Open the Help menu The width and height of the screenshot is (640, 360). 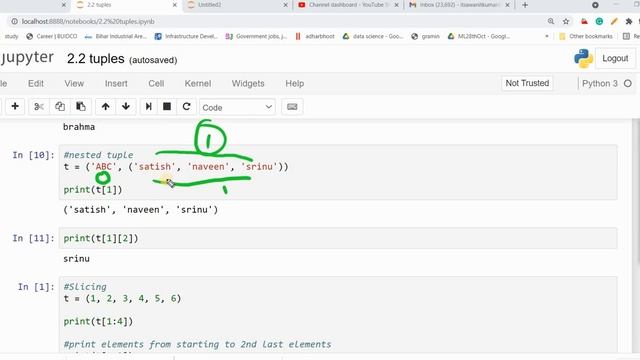294,83
